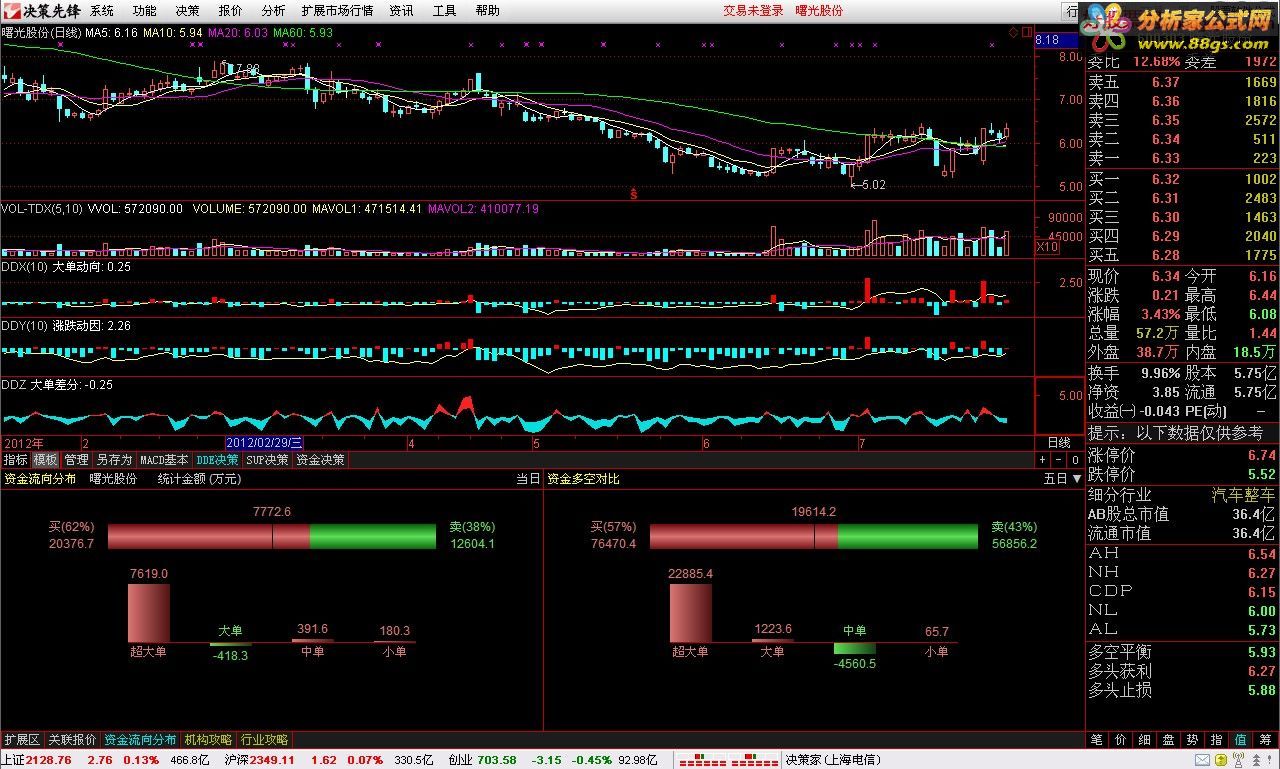Click the 当日 period label
The image size is (1280, 769).
click(x=528, y=479)
